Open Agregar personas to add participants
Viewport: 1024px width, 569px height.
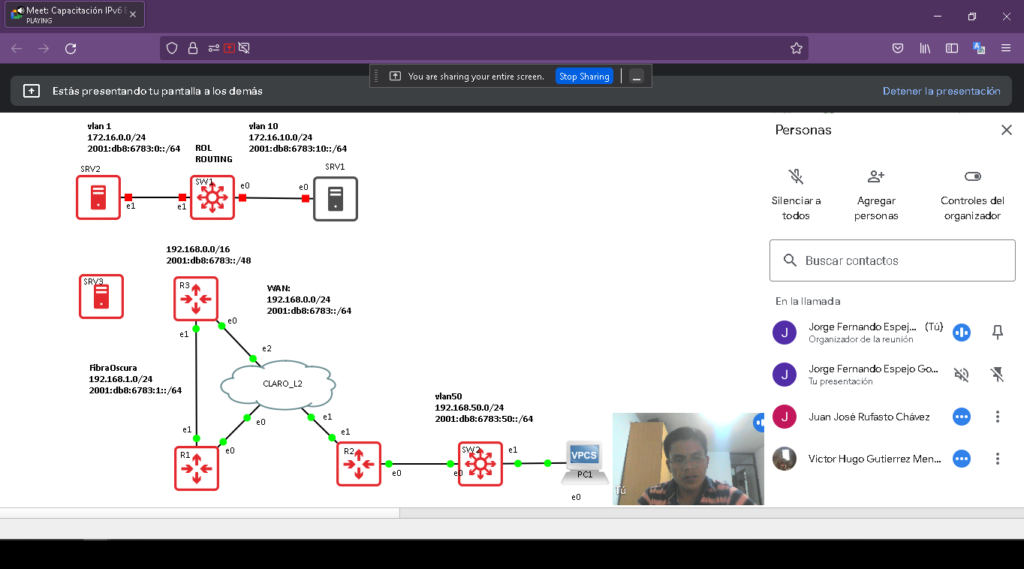coord(876,177)
